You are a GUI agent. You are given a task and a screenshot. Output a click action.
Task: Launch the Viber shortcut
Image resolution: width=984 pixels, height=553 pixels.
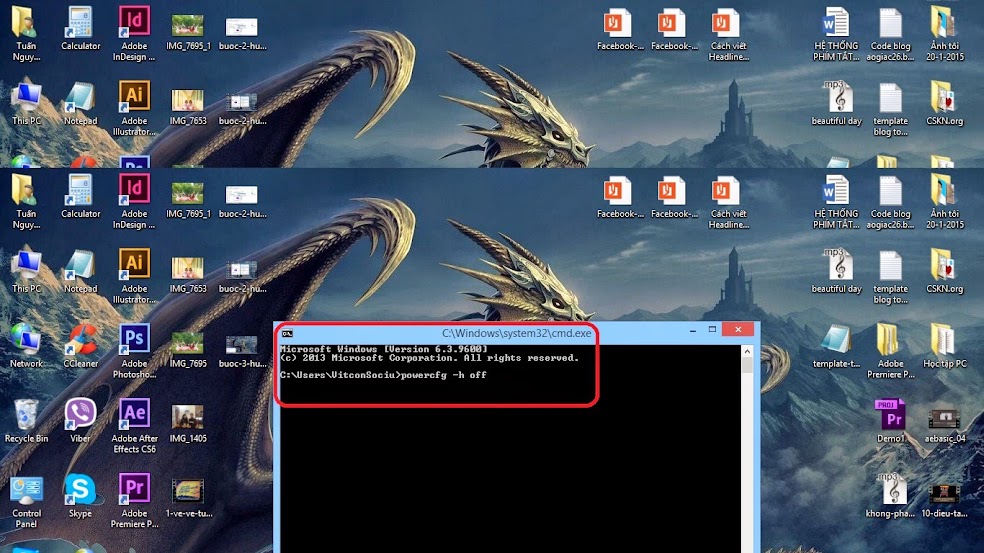tap(80, 421)
